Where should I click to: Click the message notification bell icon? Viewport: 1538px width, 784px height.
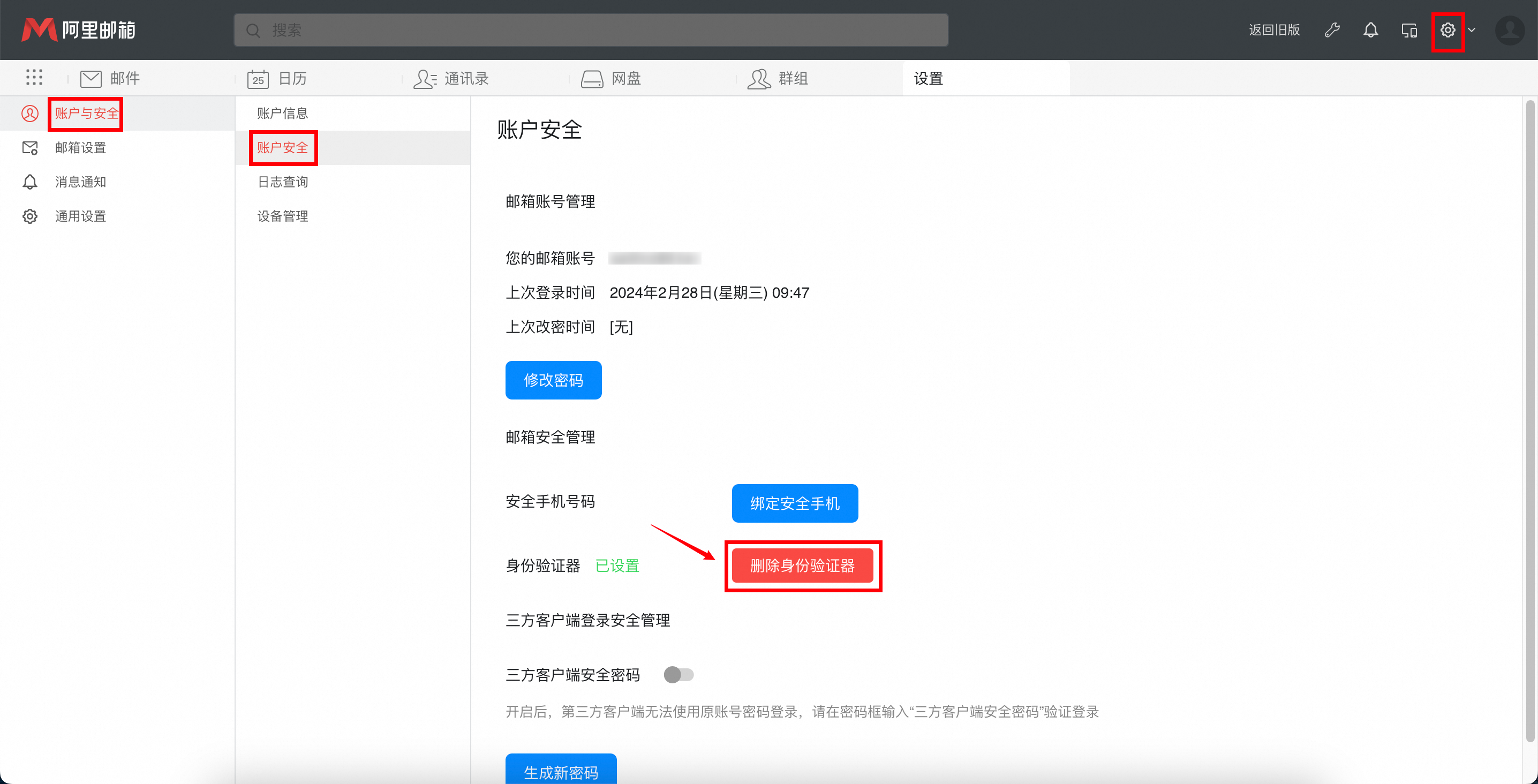[30, 182]
